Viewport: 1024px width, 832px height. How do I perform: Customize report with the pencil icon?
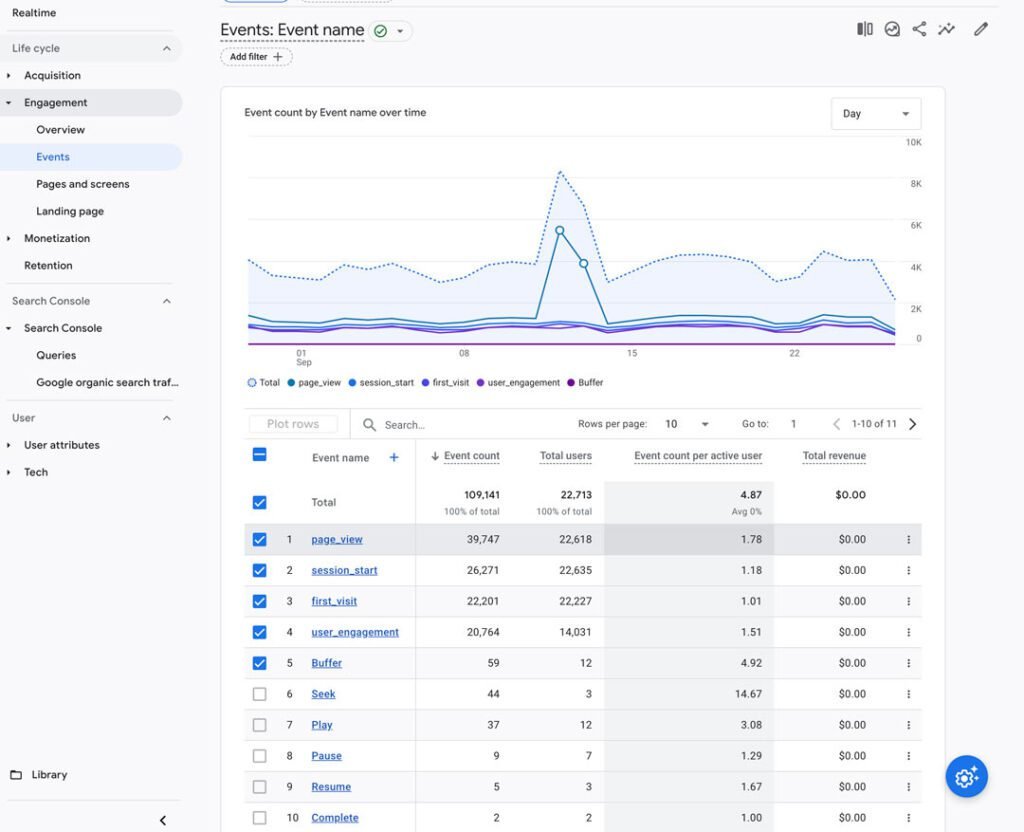[x=980, y=29]
